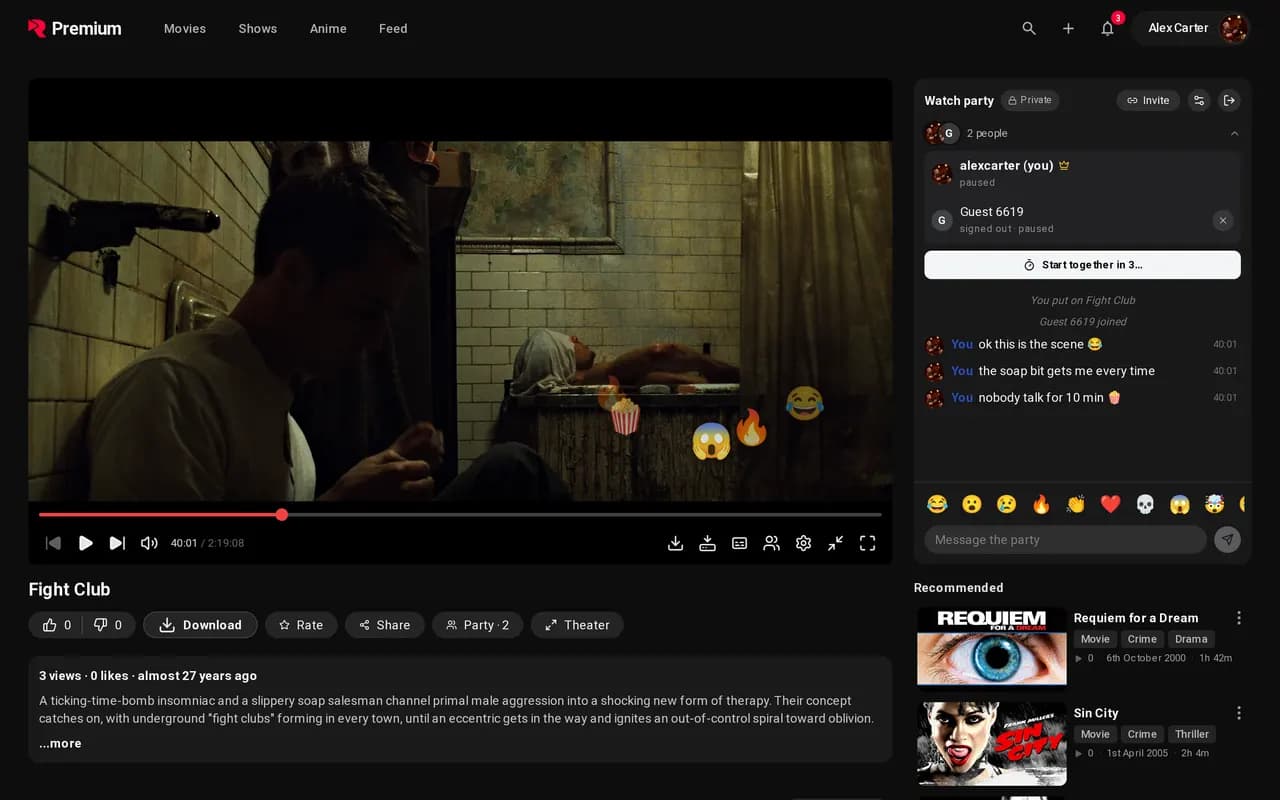
Task: Click the Start together countdown button
Action: tap(1082, 265)
